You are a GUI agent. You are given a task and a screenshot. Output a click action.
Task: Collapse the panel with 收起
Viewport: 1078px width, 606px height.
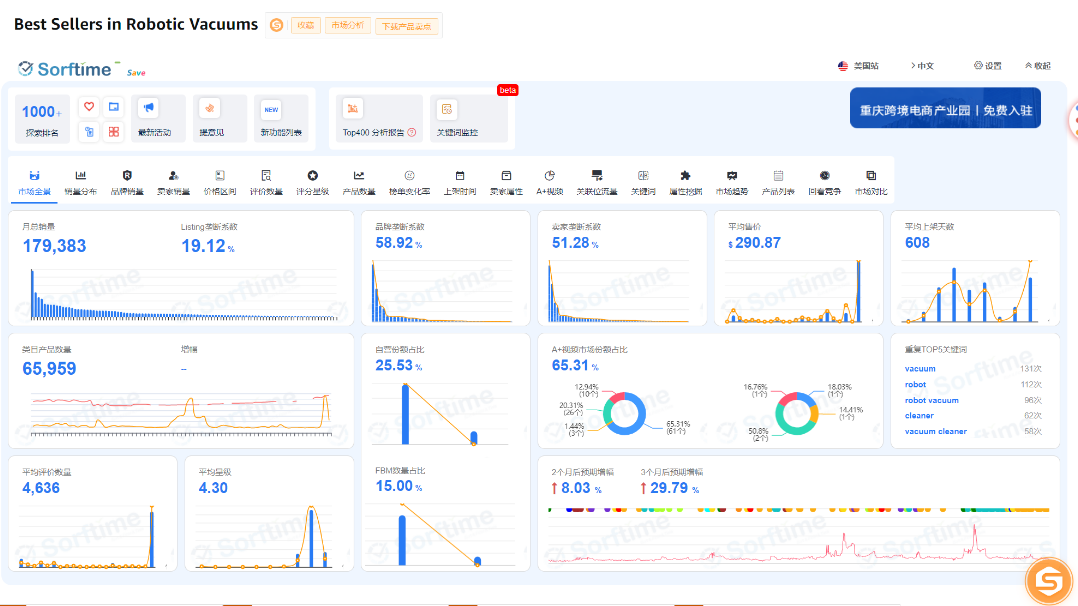pos(1037,66)
